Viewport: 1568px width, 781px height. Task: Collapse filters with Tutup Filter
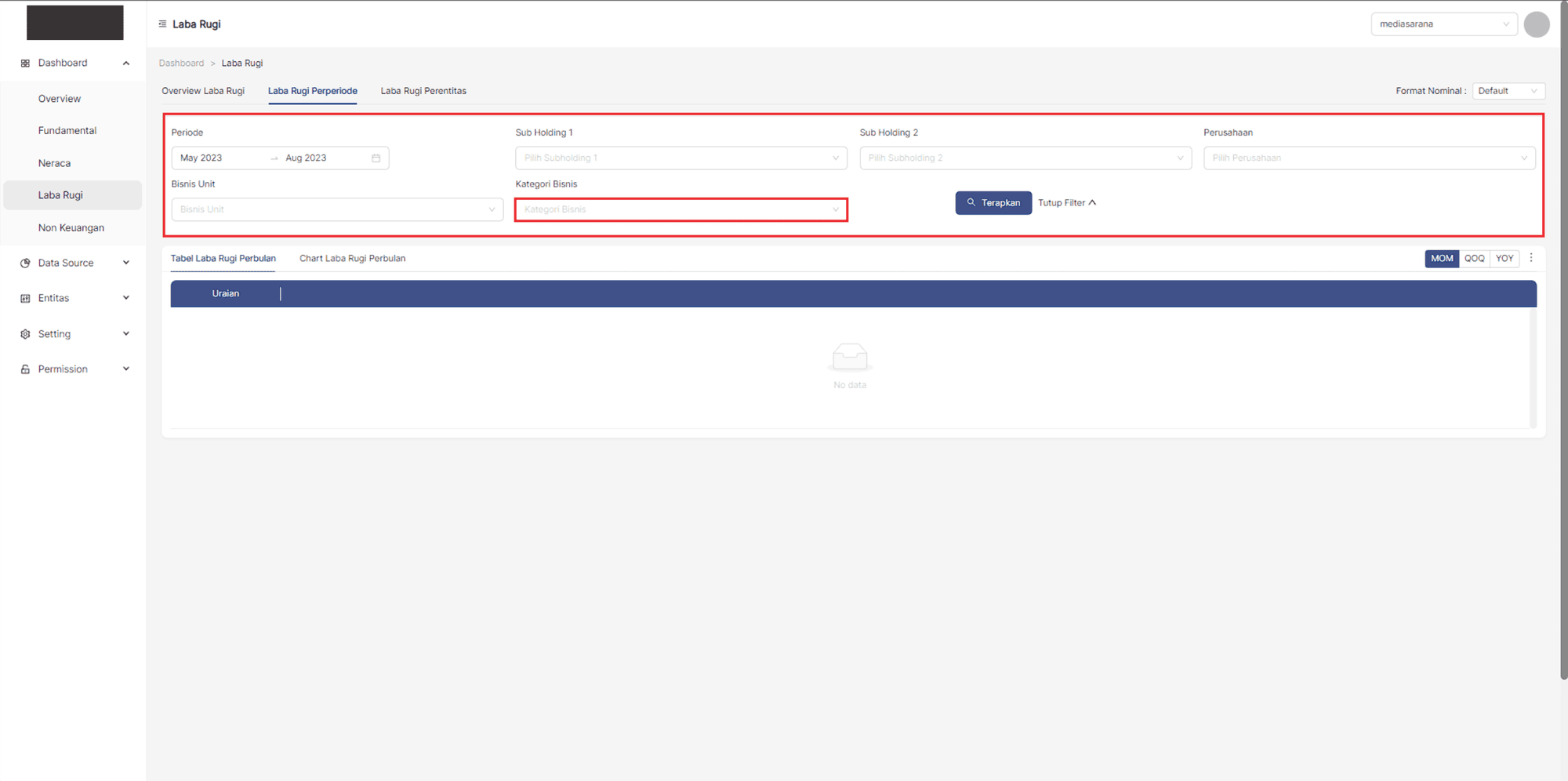click(1066, 203)
